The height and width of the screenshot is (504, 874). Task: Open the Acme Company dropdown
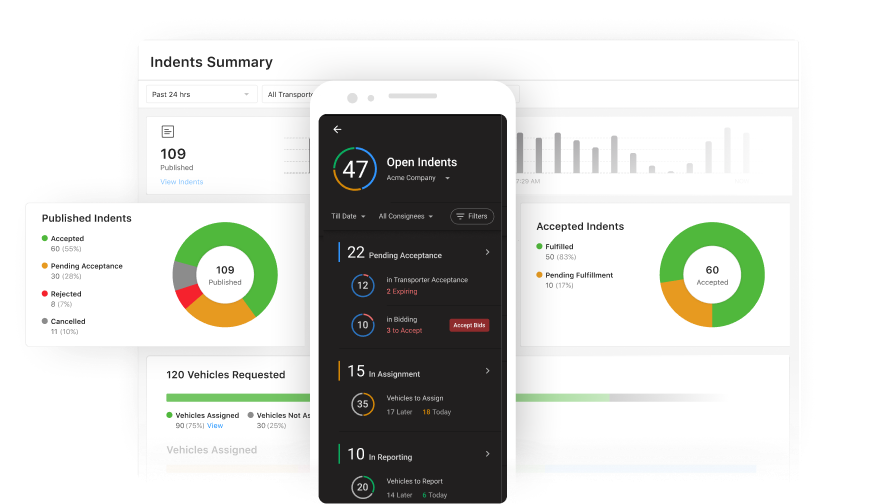418,178
